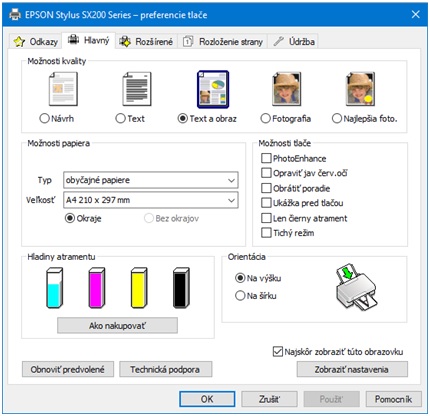The height and width of the screenshot is (416, 430).
Task: Expand the Veľkosť paper size dropdown
Action: 151,200
